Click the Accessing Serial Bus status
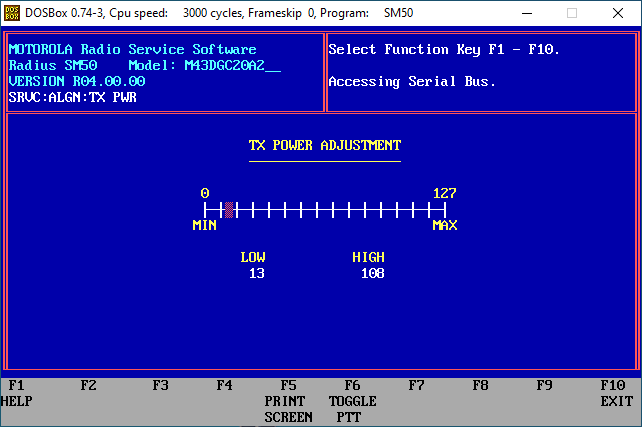 [412, 81]
